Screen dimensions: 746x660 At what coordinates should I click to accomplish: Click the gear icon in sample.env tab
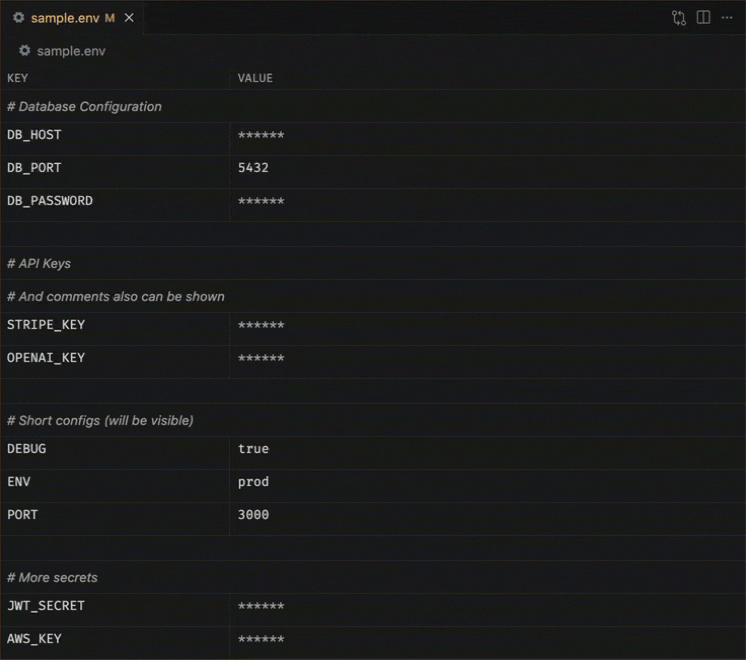tap(18, 18)
